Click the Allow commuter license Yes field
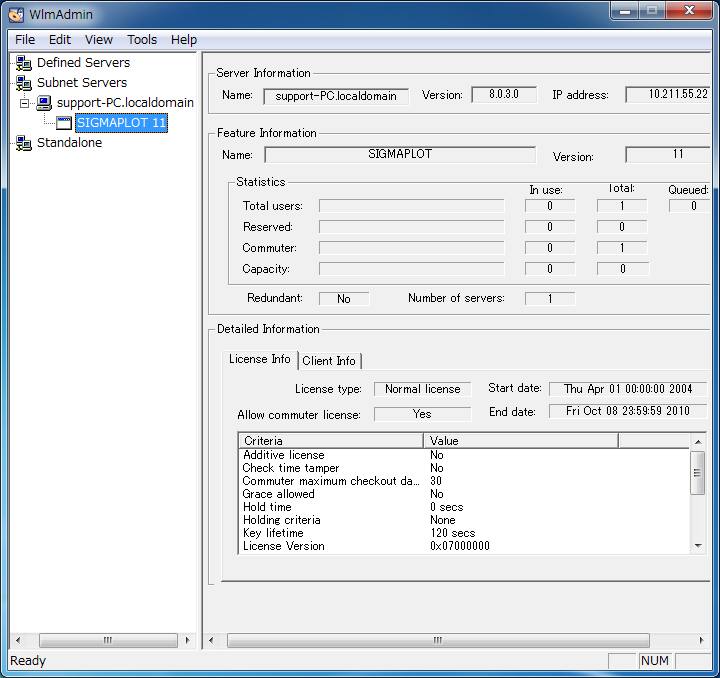This screenshot has height=678, width=720. tap(422, 414)
